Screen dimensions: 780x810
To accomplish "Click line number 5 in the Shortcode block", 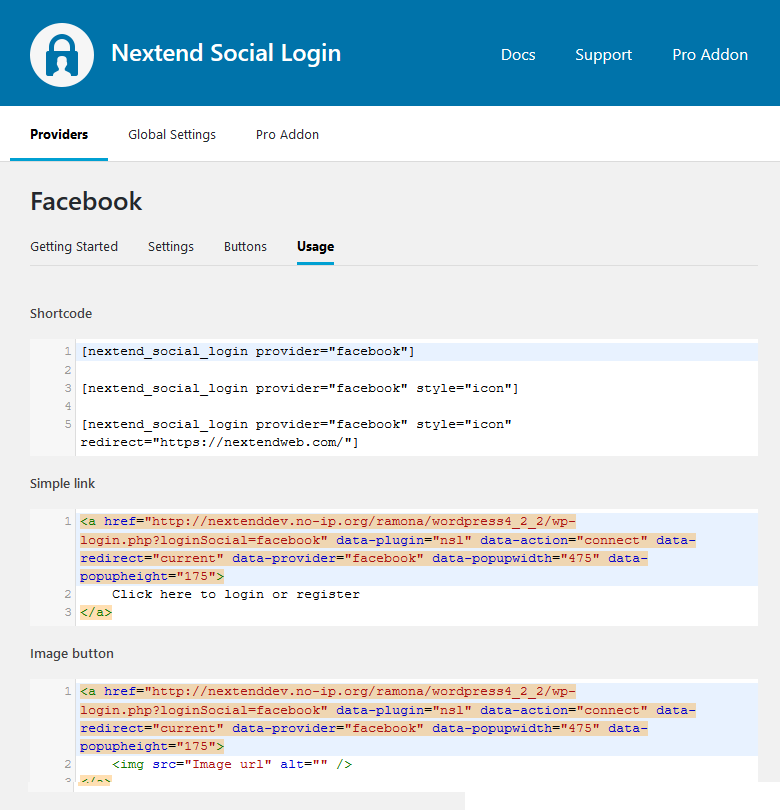I will point(66,423).
